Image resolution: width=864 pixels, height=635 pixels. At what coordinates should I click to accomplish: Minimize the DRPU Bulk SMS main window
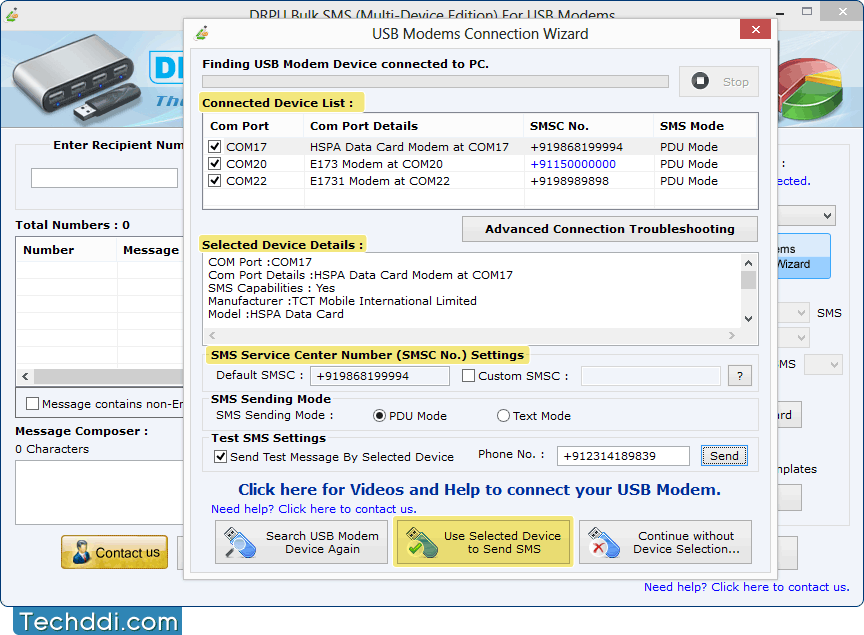click(780, 12)
